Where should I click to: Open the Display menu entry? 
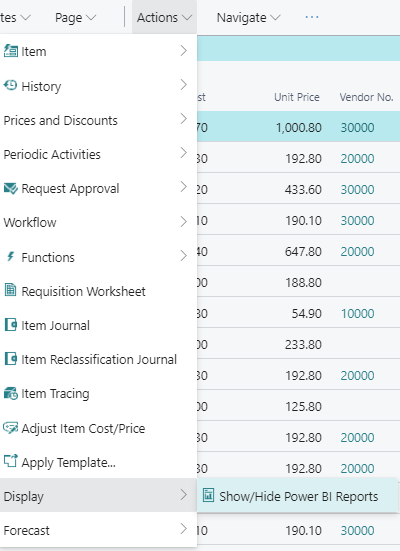click(98, 496)
